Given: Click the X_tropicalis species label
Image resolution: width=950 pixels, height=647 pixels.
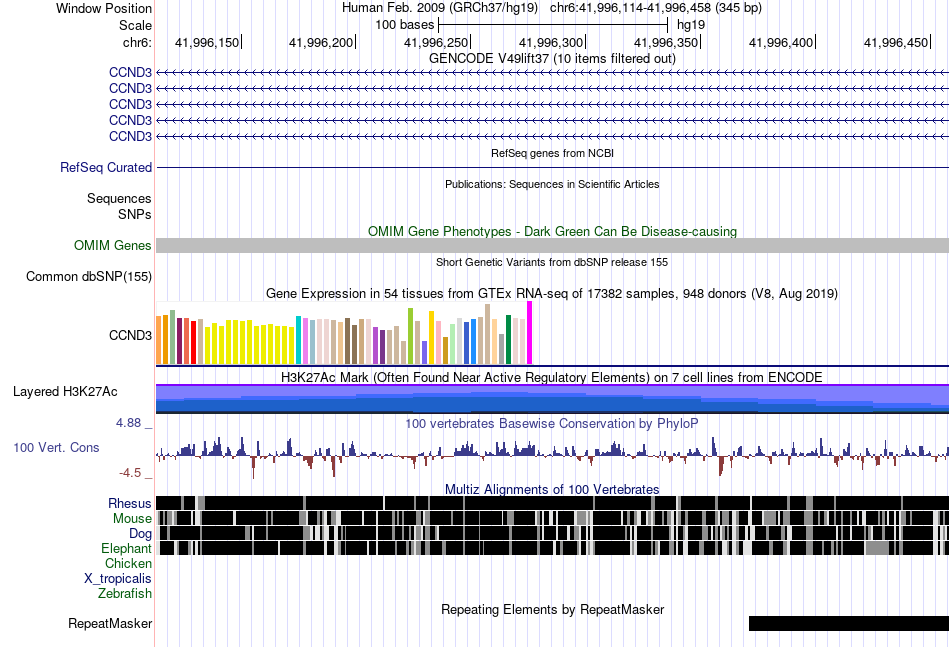Looking at the screenshot, I should coord(118,579).
